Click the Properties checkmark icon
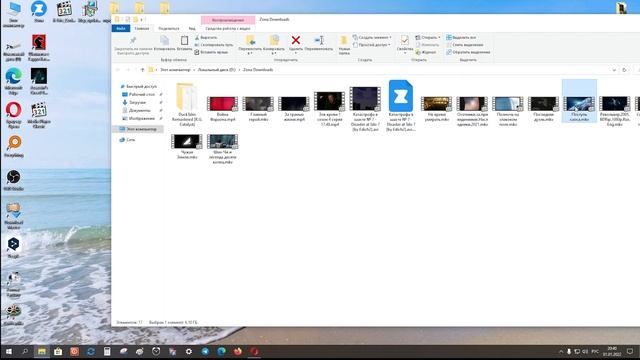 [x=404, y=40]
